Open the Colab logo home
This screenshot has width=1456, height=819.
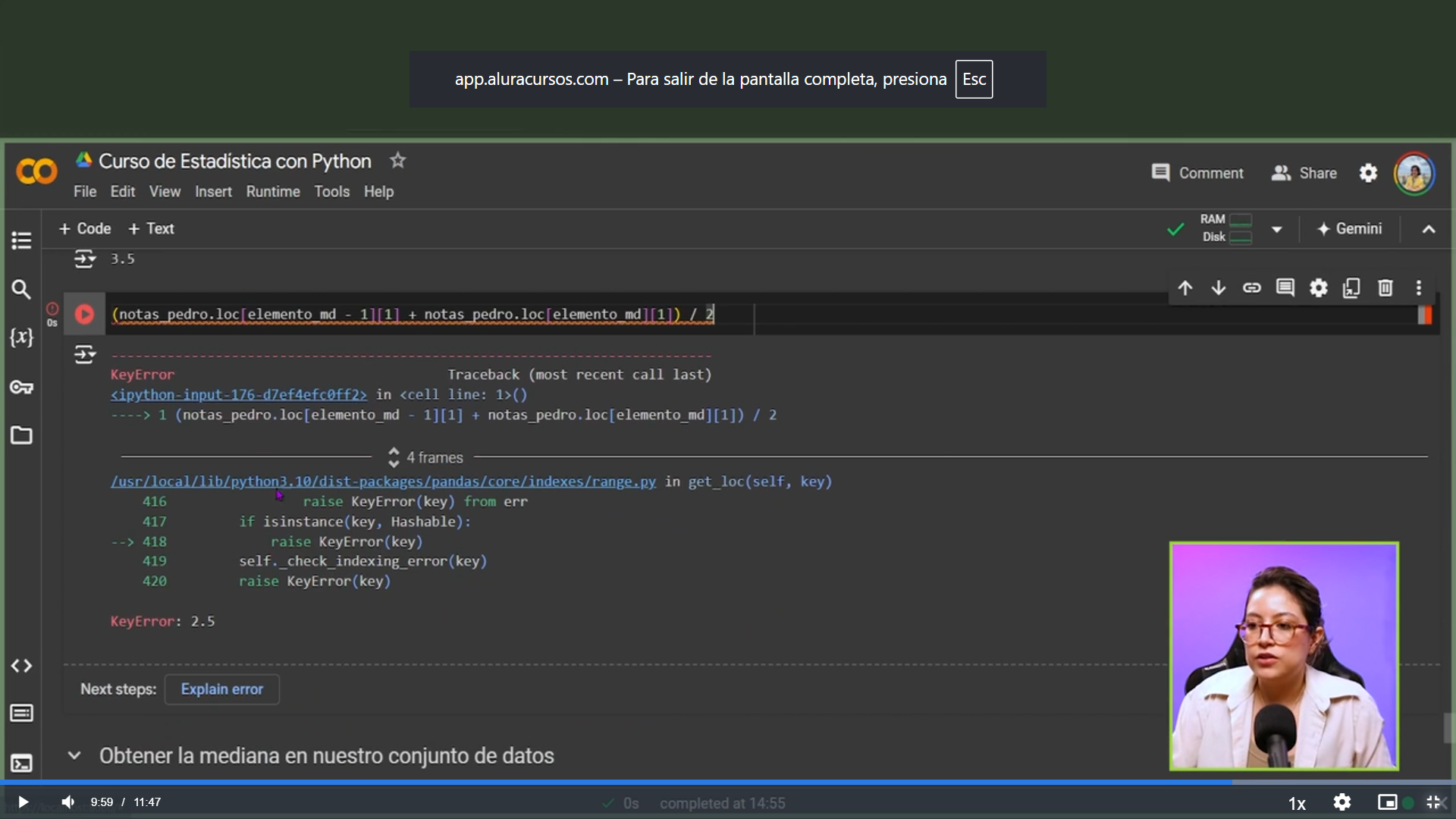[x=36, y=171]
